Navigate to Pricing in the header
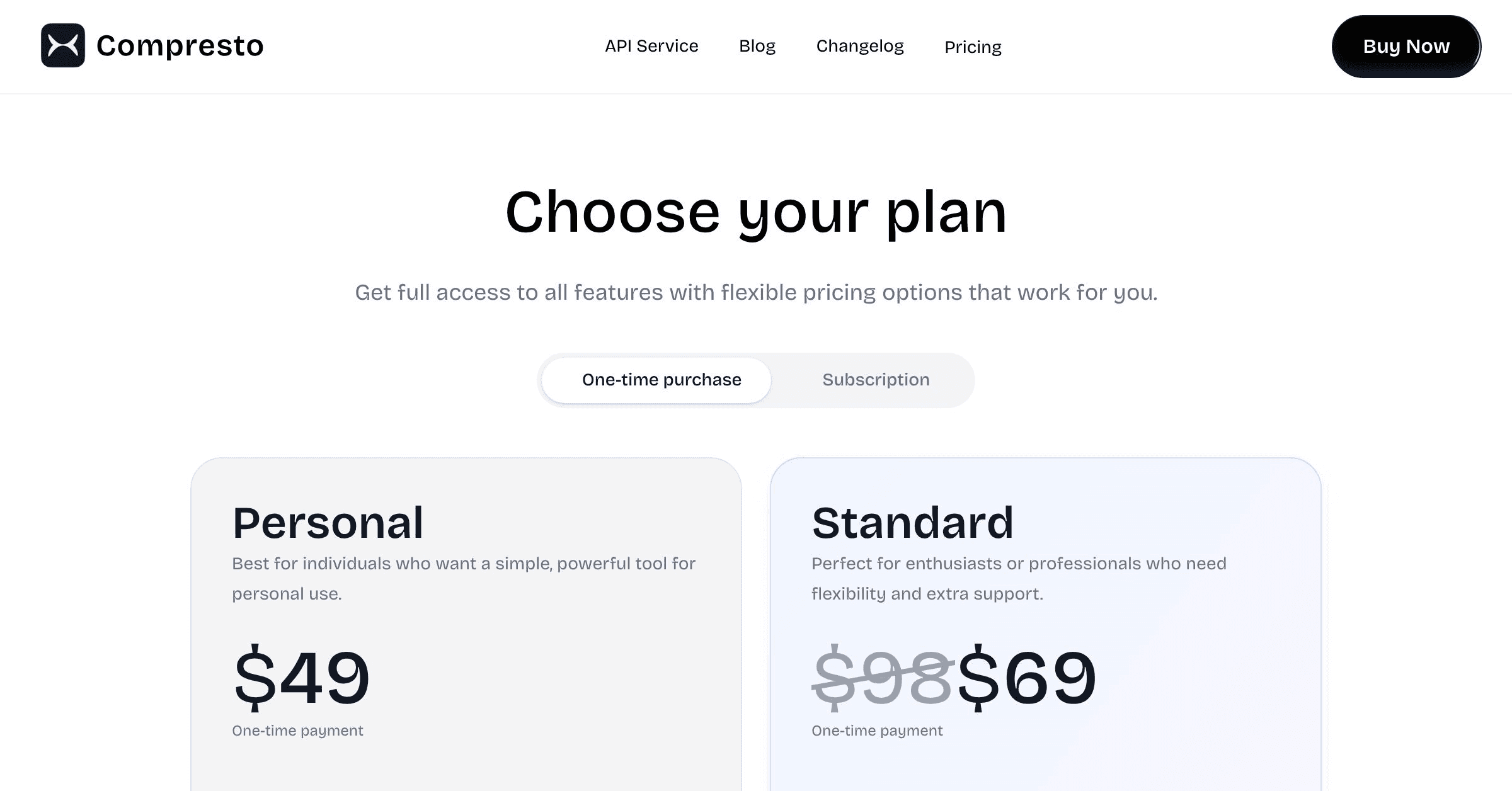The image size is (1512, 791). click(973, 47)
